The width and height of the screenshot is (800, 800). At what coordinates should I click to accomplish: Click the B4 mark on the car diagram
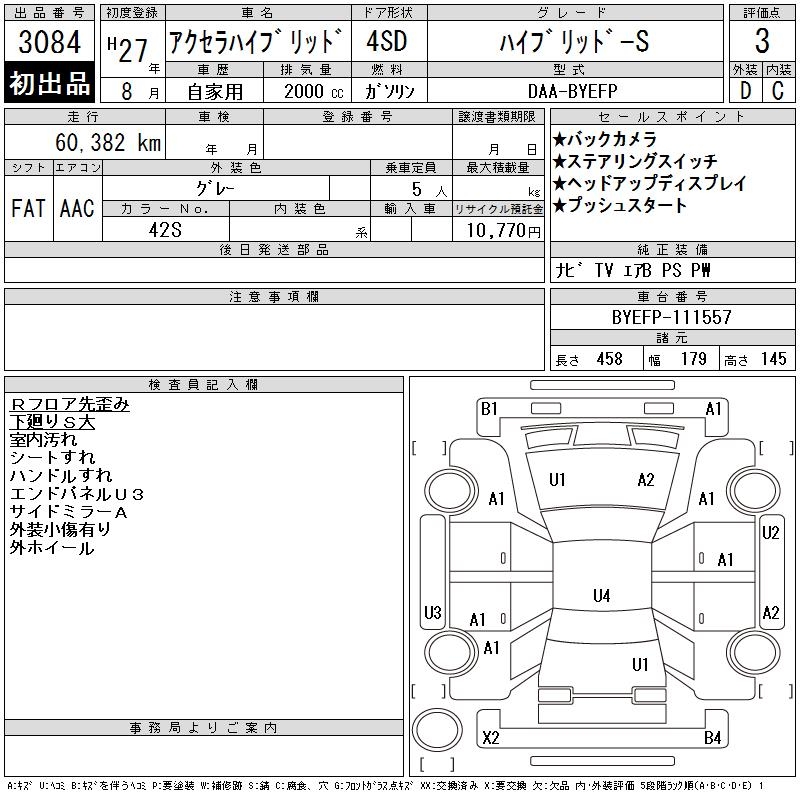[x=712, y=738]
